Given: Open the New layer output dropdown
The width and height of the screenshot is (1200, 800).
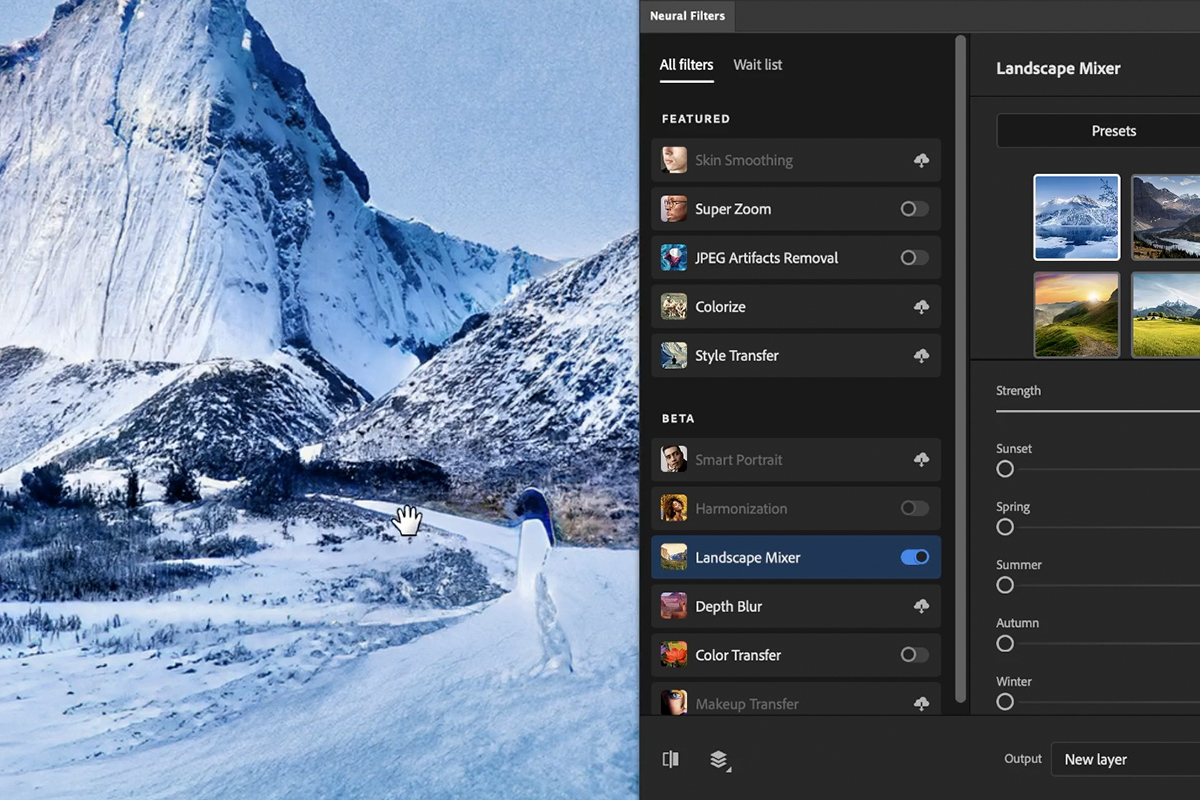Looking at the screenshot, I should click(1108, 759).
